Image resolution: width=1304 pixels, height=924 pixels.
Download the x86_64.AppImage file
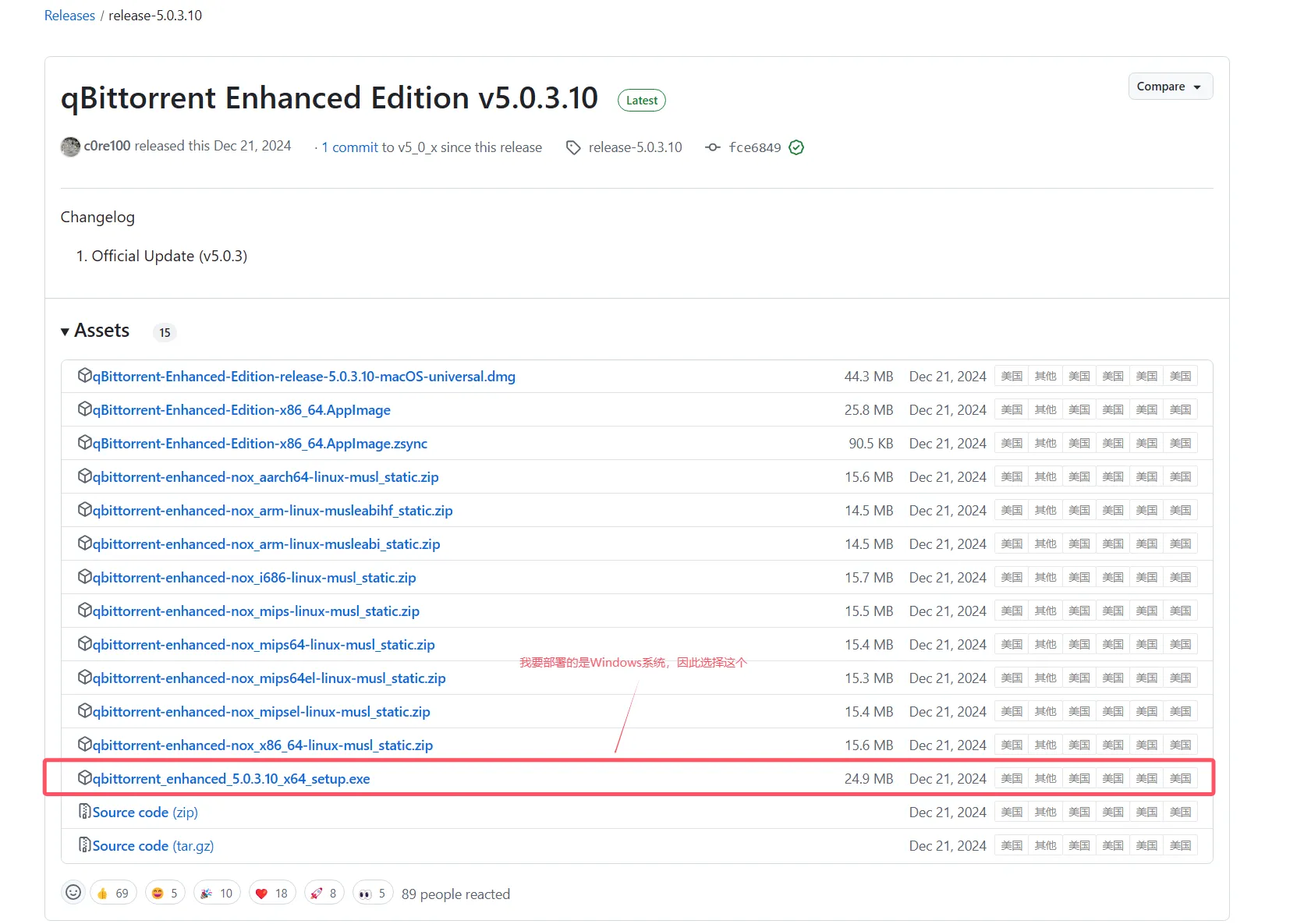241,410
